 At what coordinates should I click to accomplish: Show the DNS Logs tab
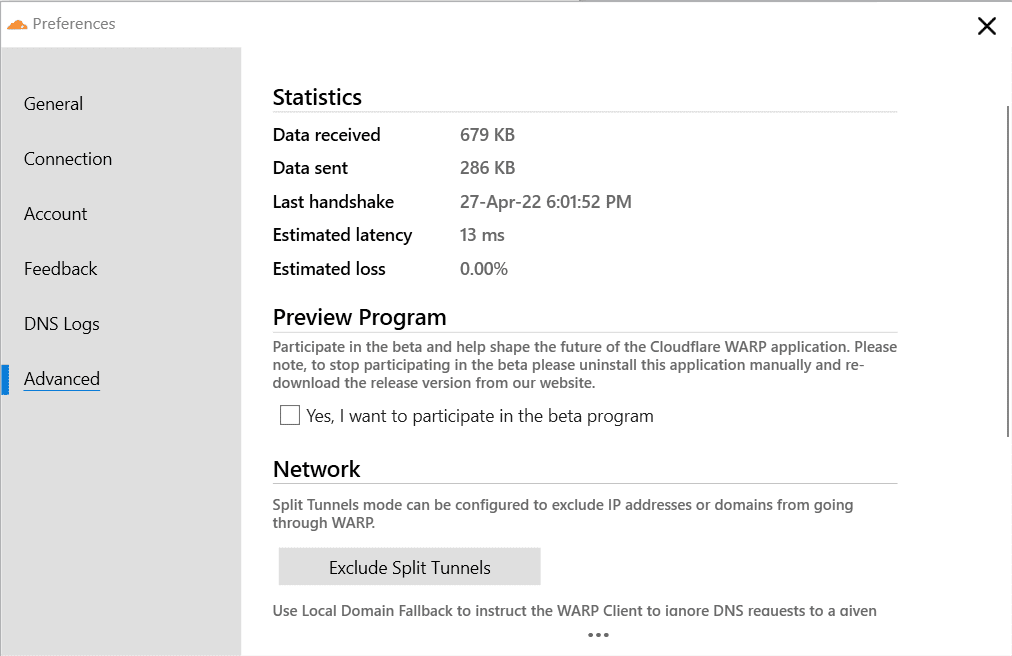click(x=61, y=324)
